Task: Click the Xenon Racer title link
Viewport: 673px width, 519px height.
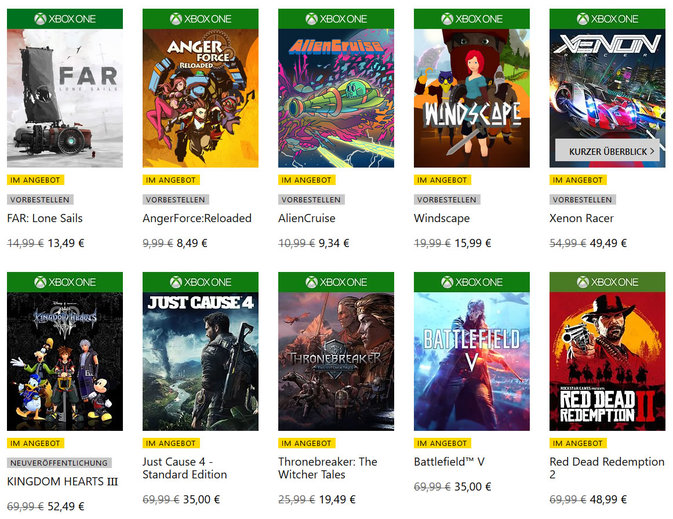Action: pos(582,218)
